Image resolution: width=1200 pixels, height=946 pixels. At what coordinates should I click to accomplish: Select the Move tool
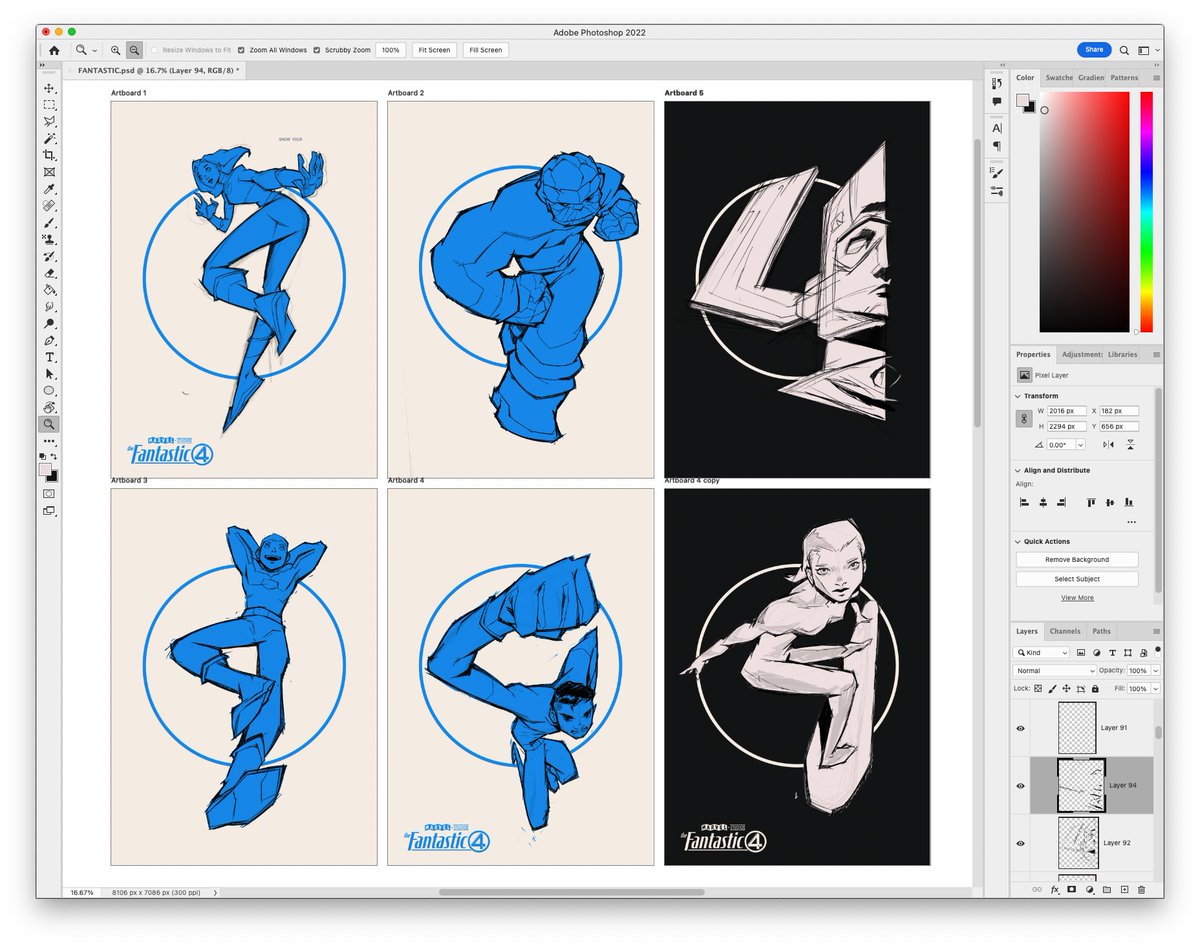pos(49,88)
